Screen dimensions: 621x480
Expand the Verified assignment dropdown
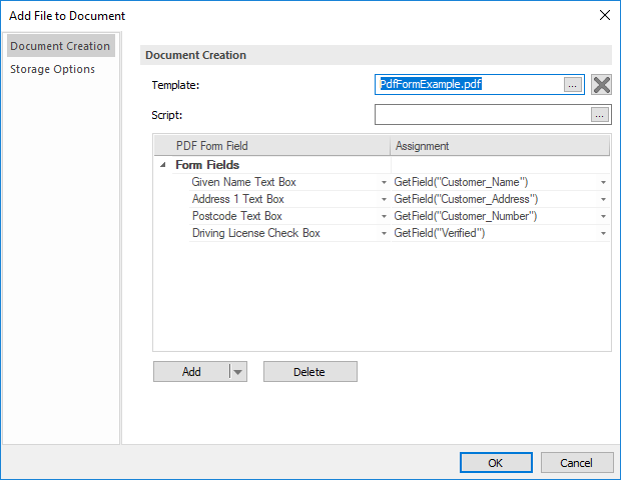click(603, 233)
